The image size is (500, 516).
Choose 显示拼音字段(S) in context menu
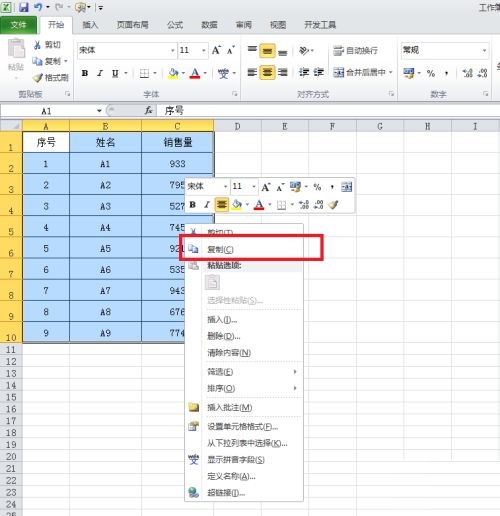coord(245,460)
